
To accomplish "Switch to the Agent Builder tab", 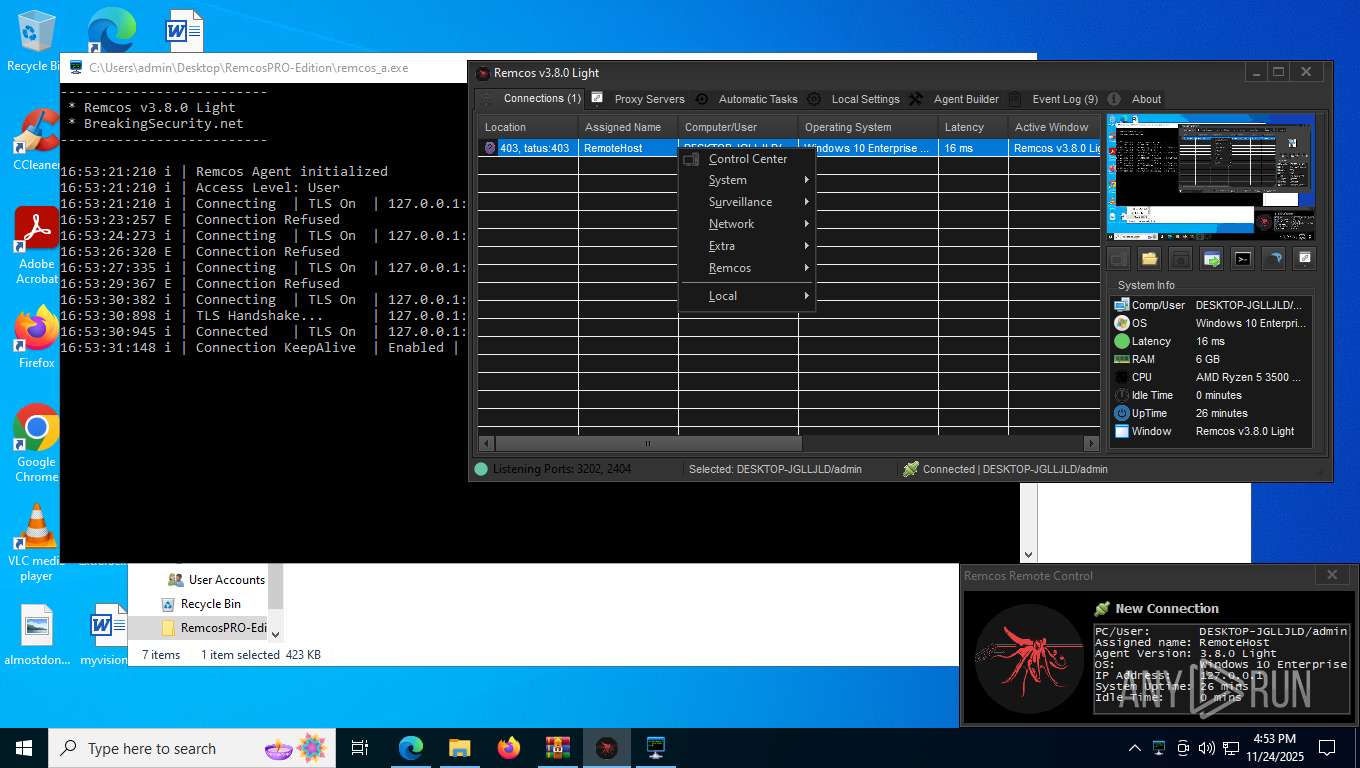I will [x=955, y=99].
